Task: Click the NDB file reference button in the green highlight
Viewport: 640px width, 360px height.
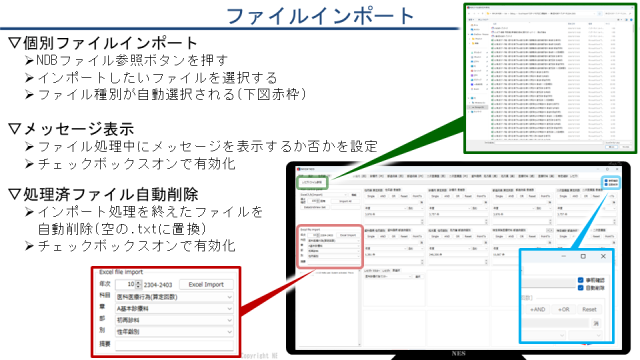Action: [x=312, y=182]
